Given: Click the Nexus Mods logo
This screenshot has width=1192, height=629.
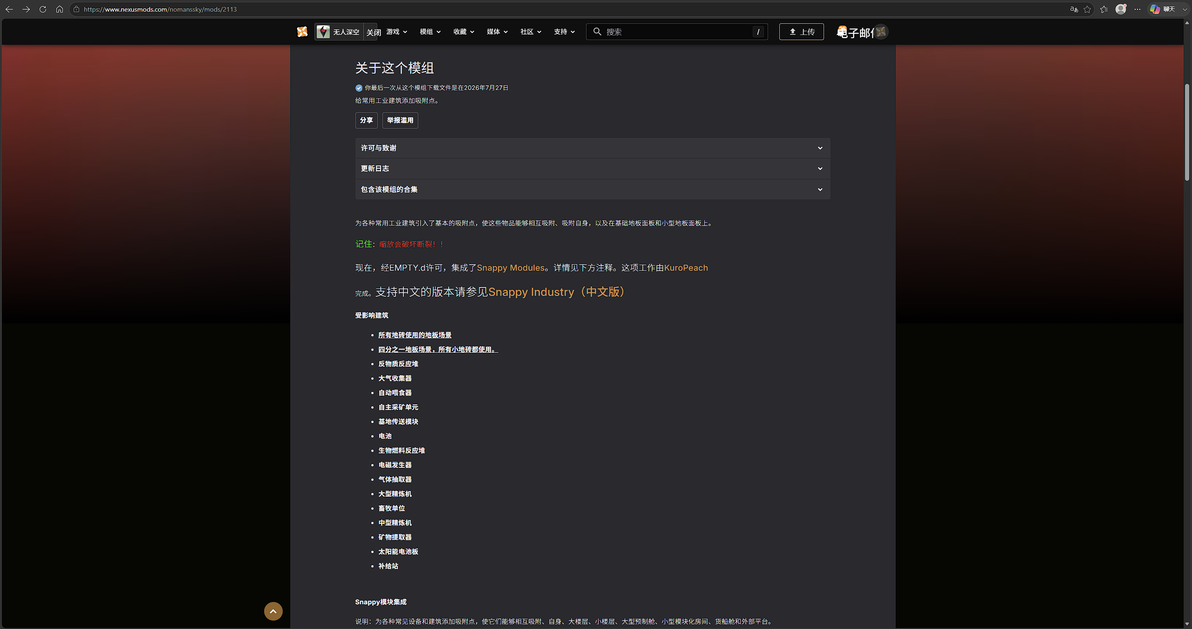Looking at the screenshot, I should [303, 32].
